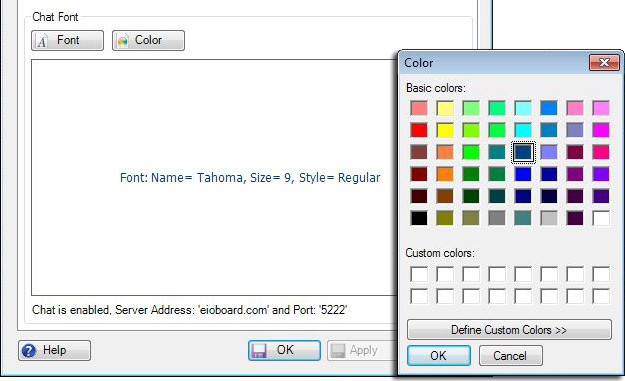Click the settings window OK button with disk icon
The image size is (625, 381).
click(284, 350)
